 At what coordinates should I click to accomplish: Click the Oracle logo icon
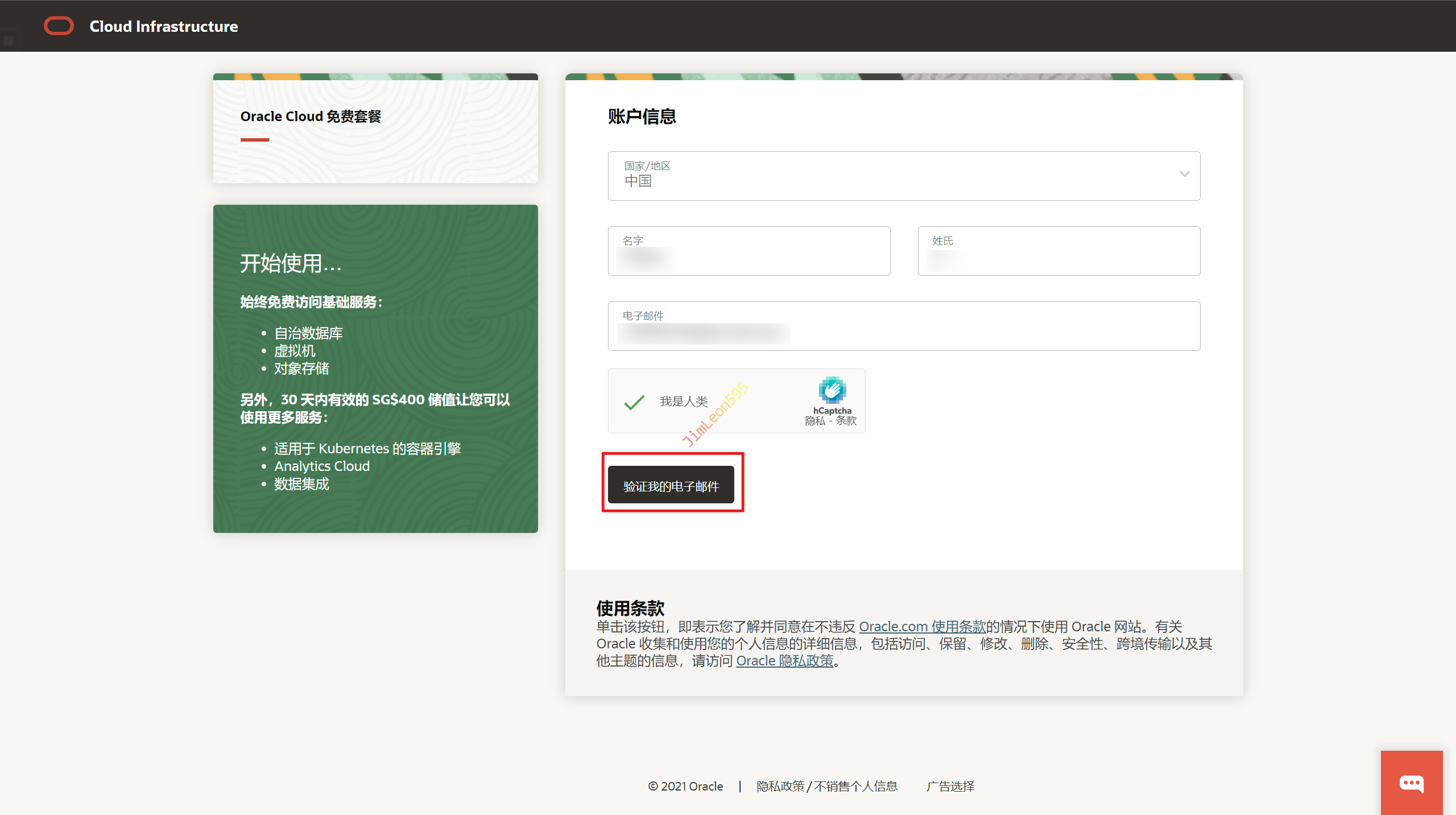coord(59,26)
